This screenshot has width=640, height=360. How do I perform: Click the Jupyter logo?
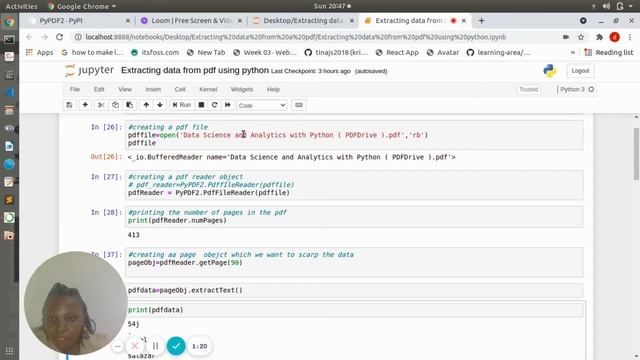click(x=89, y=71)
